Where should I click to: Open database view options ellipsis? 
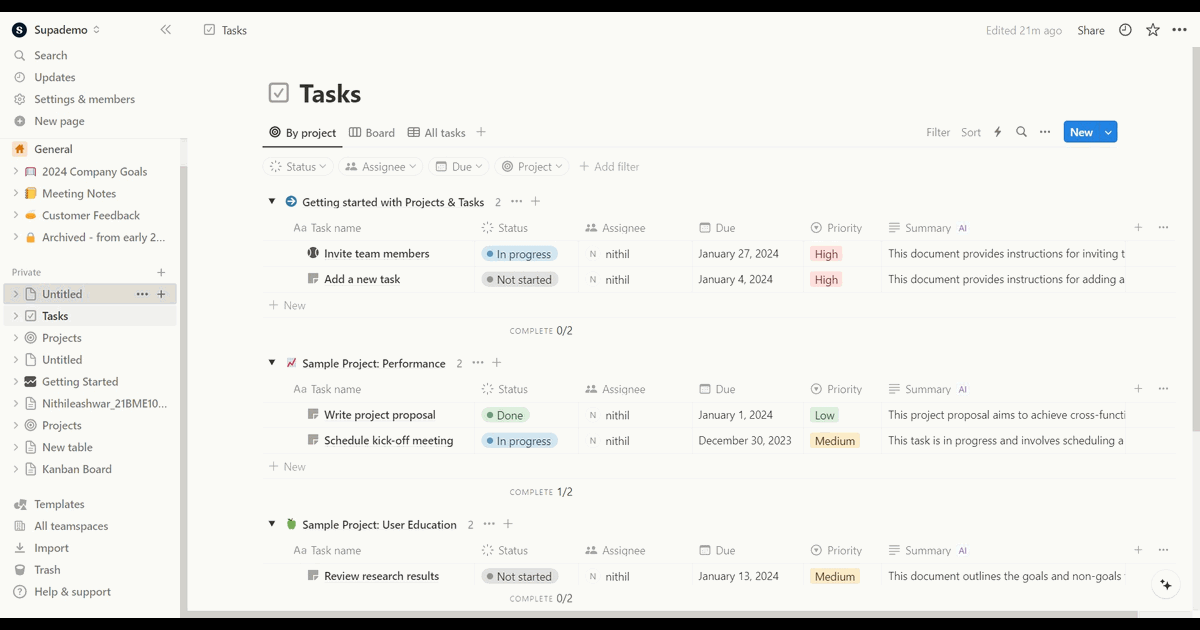click(1045, 133)
